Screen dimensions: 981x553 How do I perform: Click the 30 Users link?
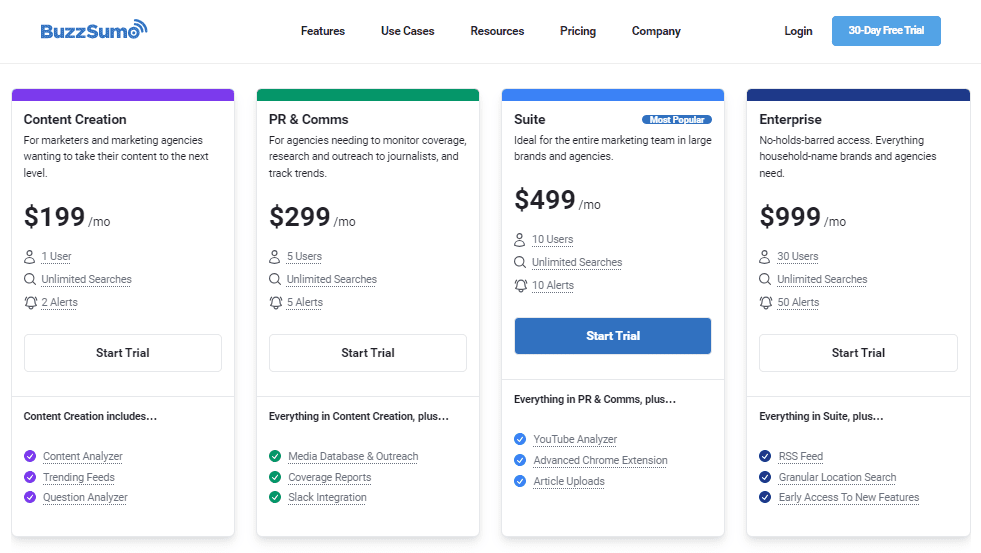798,256
